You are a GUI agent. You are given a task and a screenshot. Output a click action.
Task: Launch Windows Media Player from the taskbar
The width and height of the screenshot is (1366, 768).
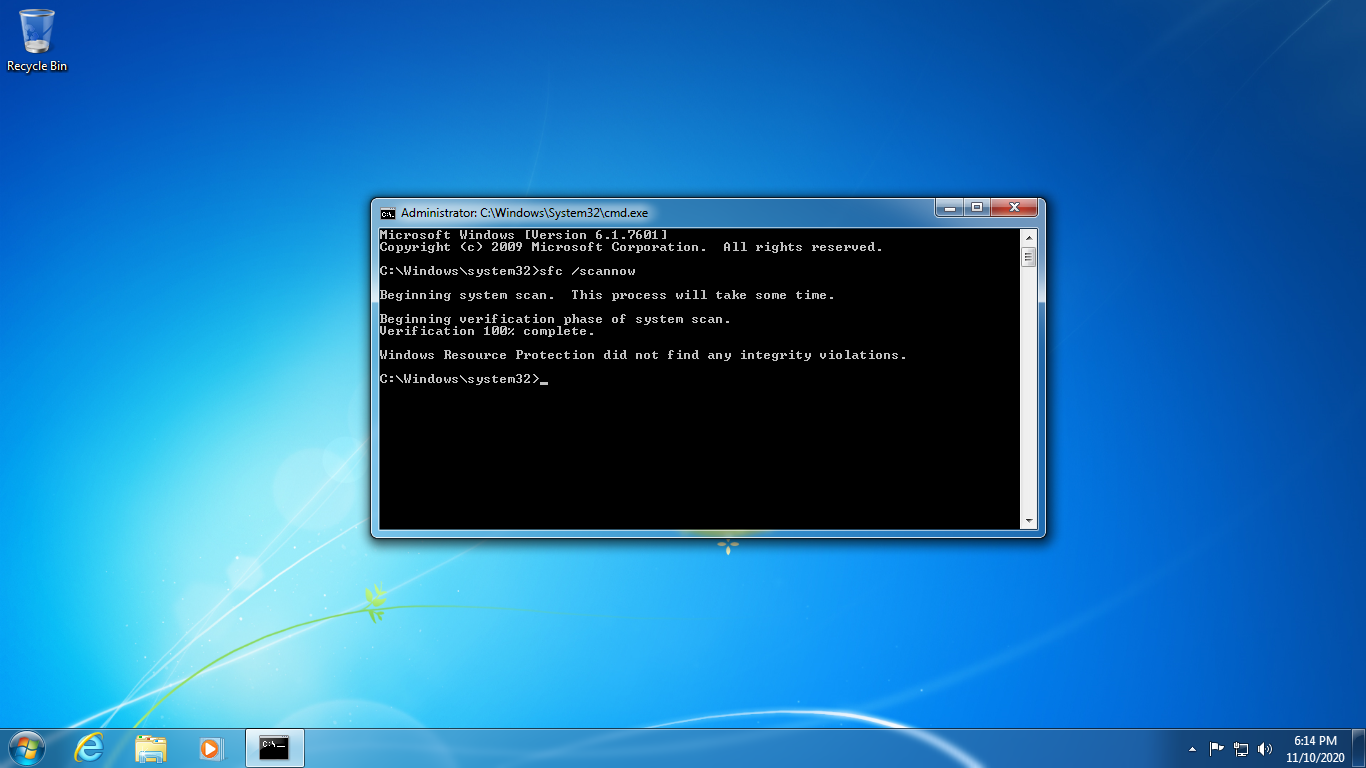click(x=211, y=748)
